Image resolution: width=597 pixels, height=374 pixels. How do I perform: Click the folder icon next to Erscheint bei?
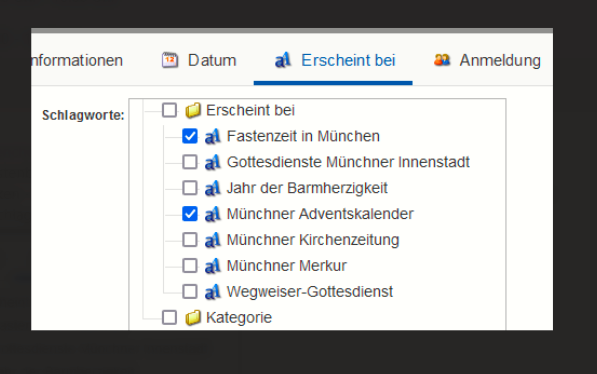(193, 110)
